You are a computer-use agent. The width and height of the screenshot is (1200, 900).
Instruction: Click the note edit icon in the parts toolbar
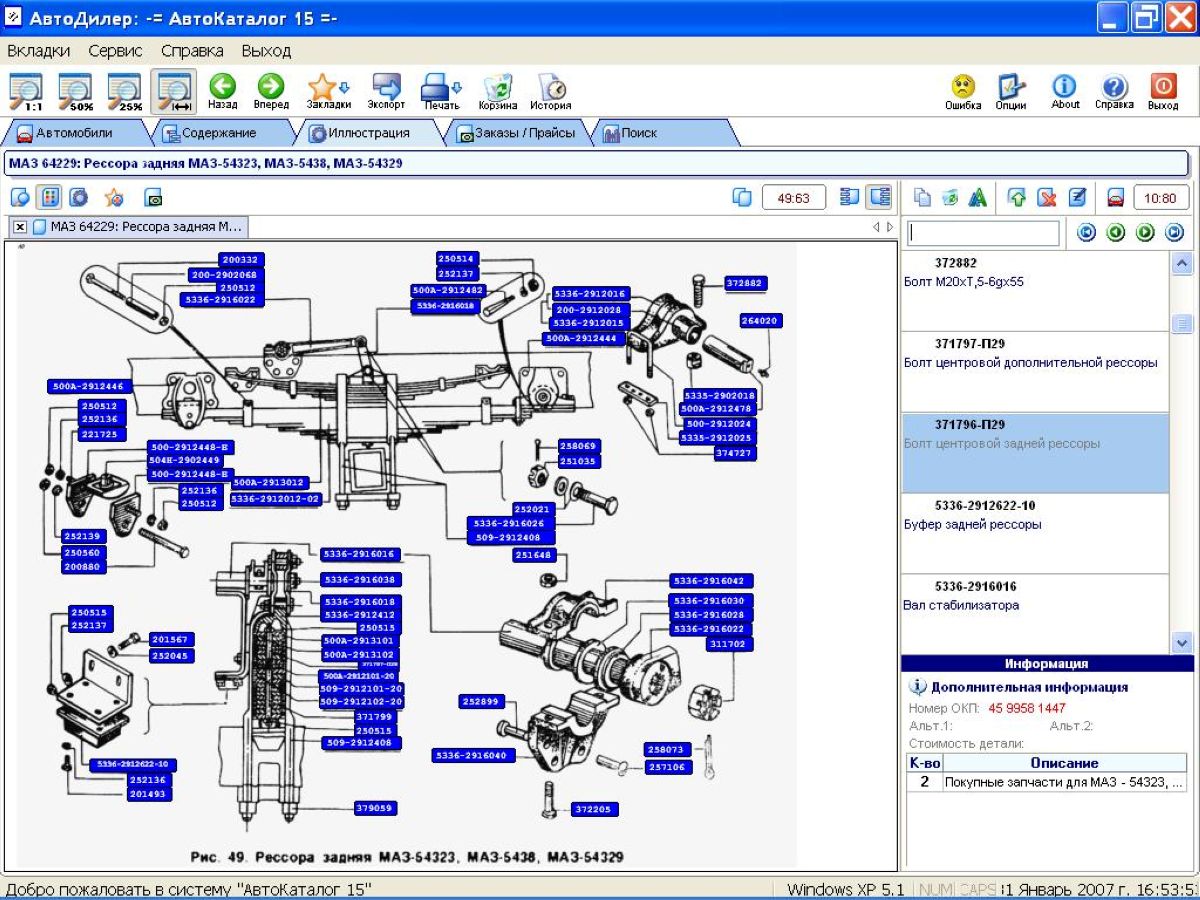click(x=1076, y=197)
